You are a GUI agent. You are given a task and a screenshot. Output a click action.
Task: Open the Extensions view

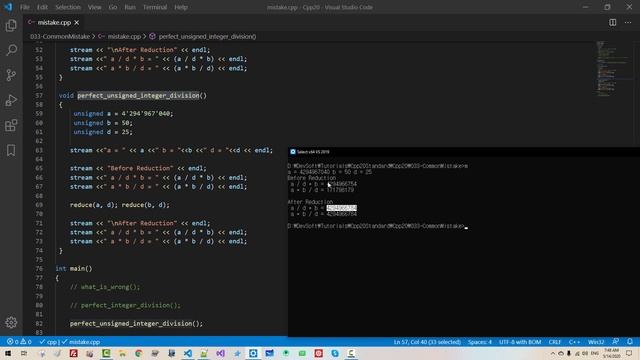11,125
